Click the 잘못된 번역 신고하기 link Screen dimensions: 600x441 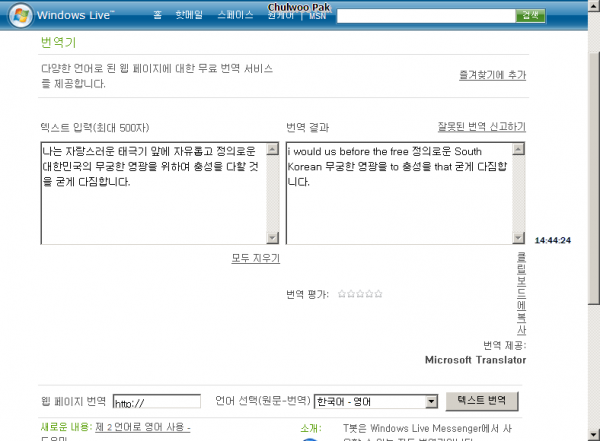pos(482,127)
